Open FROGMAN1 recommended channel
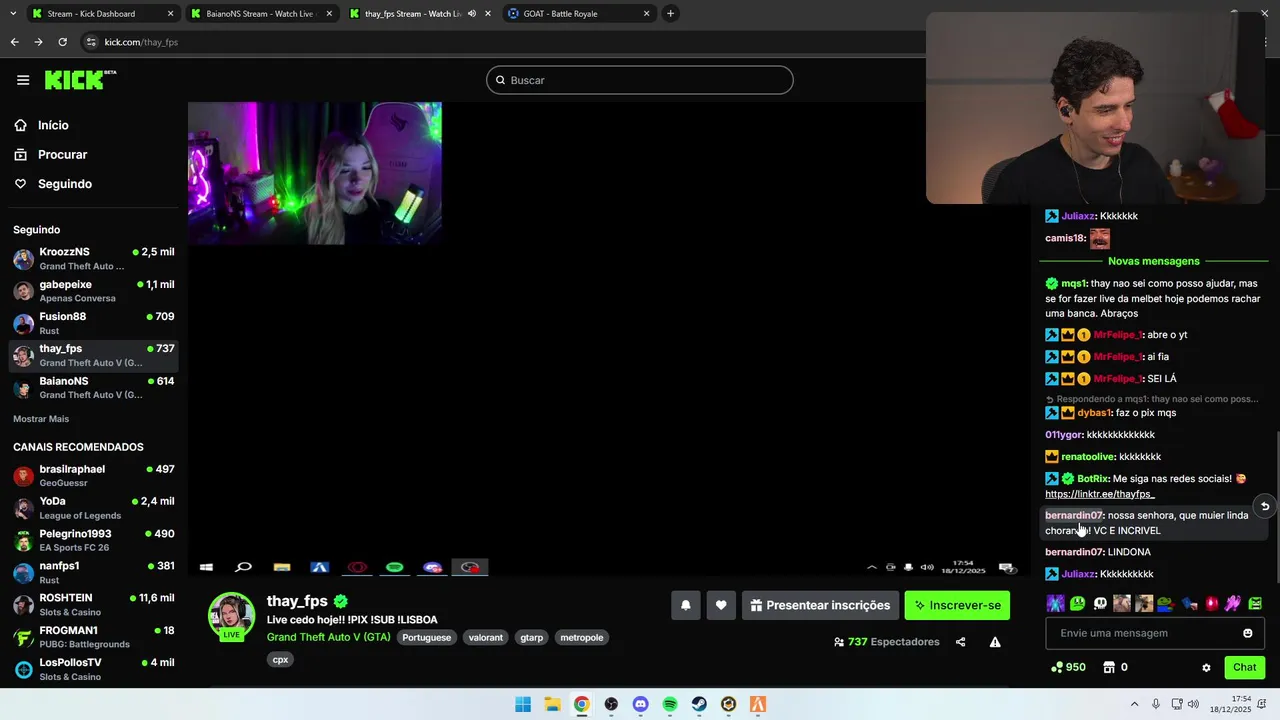This screenshot has width=1280, height=720. pos(94,637)
